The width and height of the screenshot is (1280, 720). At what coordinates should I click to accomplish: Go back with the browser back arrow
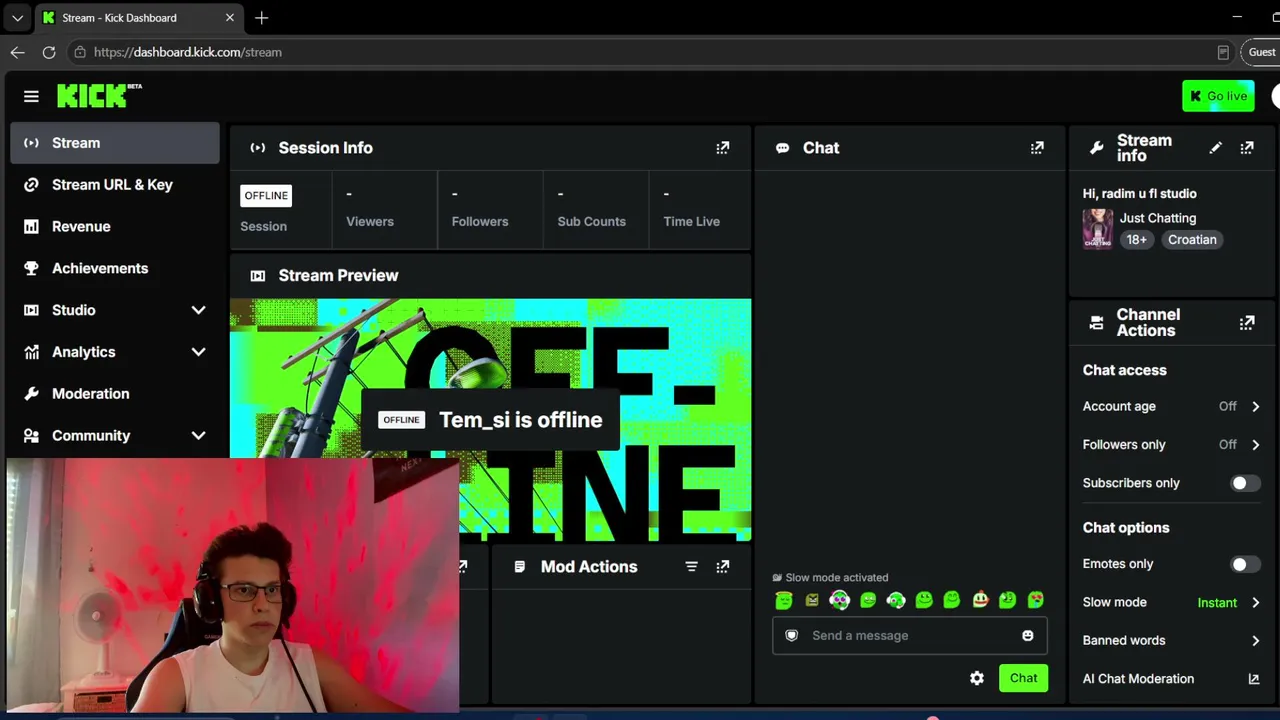point(18,52)
